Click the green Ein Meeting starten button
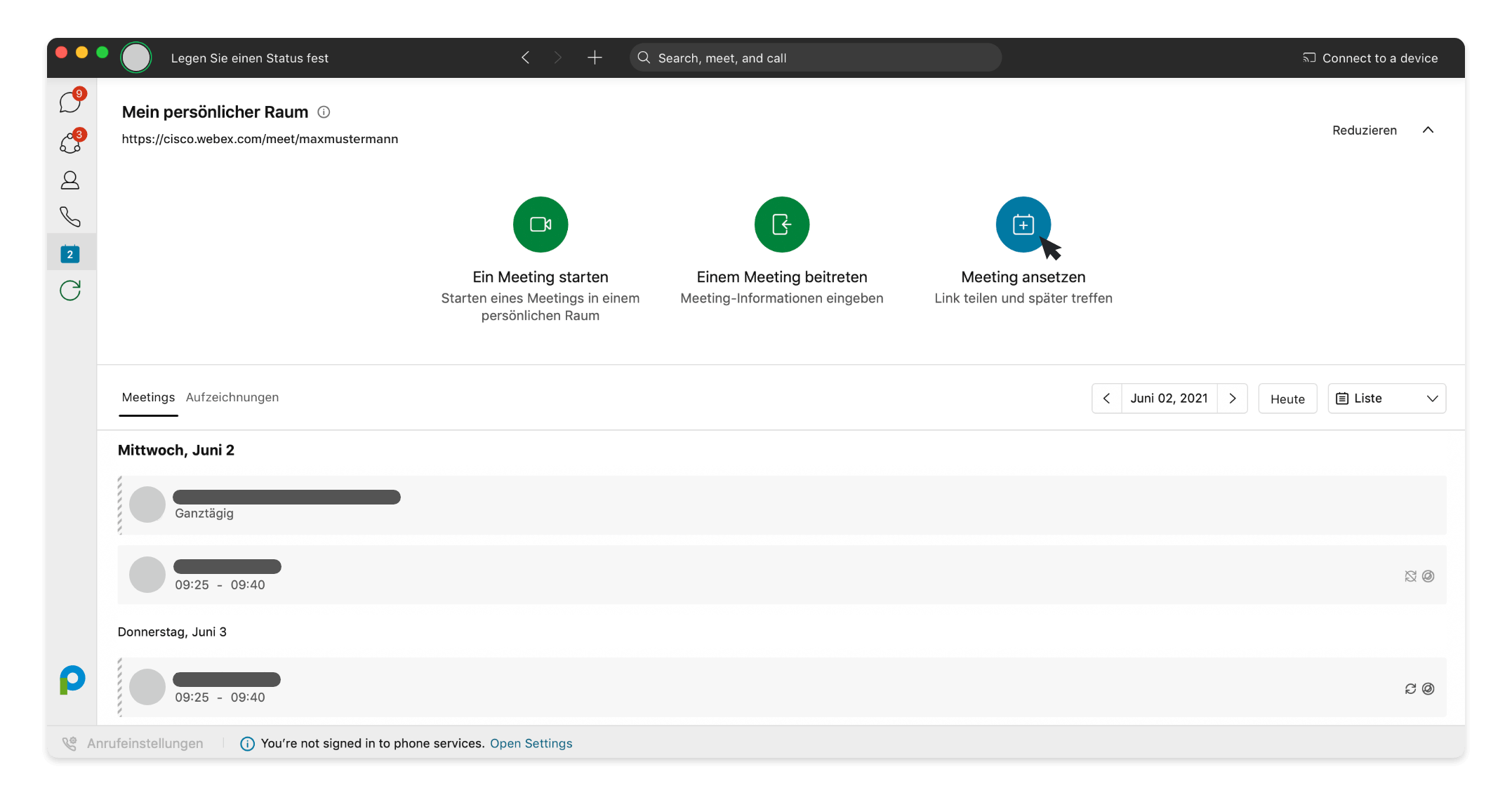 [x=540, y=225]
